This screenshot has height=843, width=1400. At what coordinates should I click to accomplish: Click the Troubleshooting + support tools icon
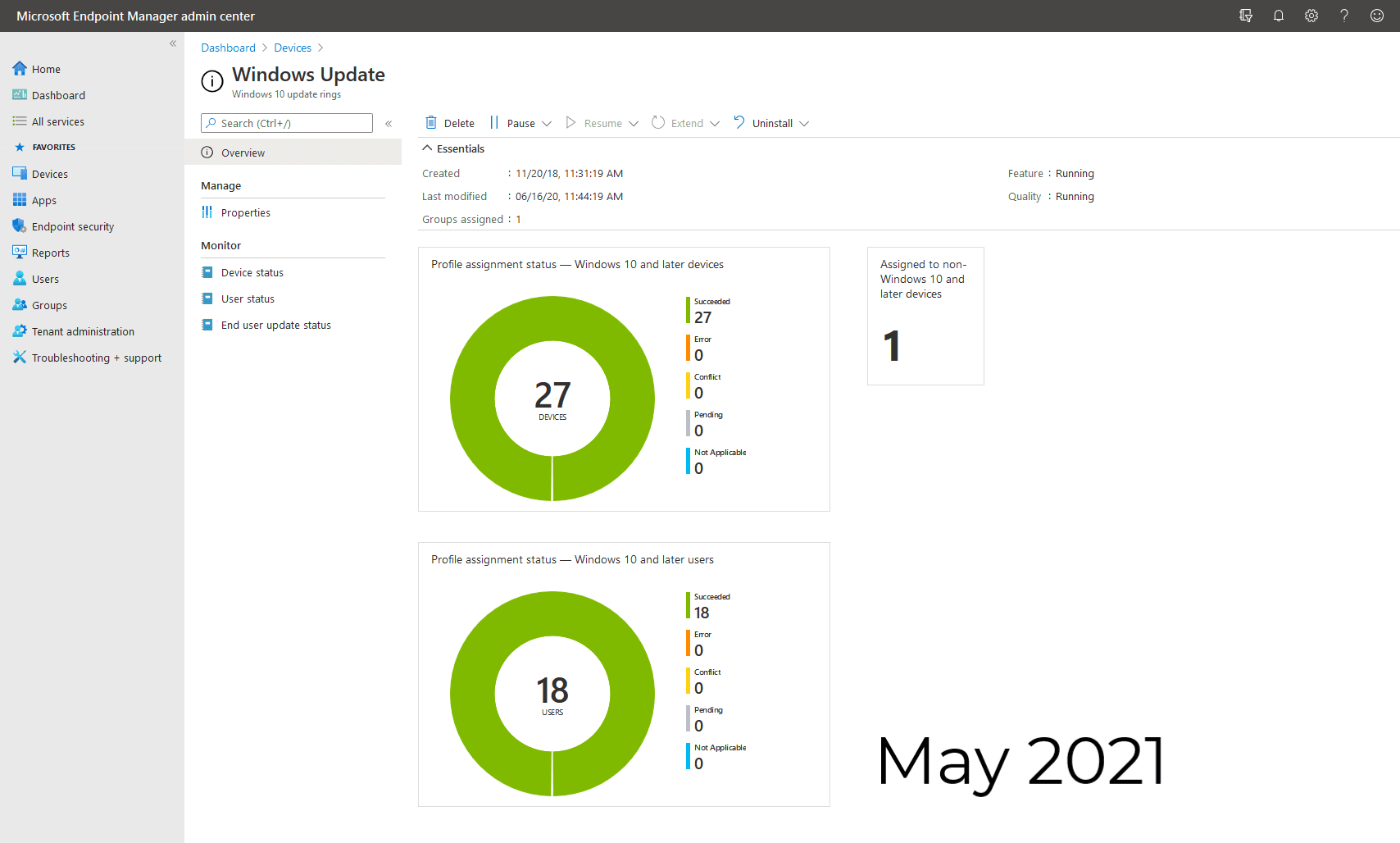(20, 358)
